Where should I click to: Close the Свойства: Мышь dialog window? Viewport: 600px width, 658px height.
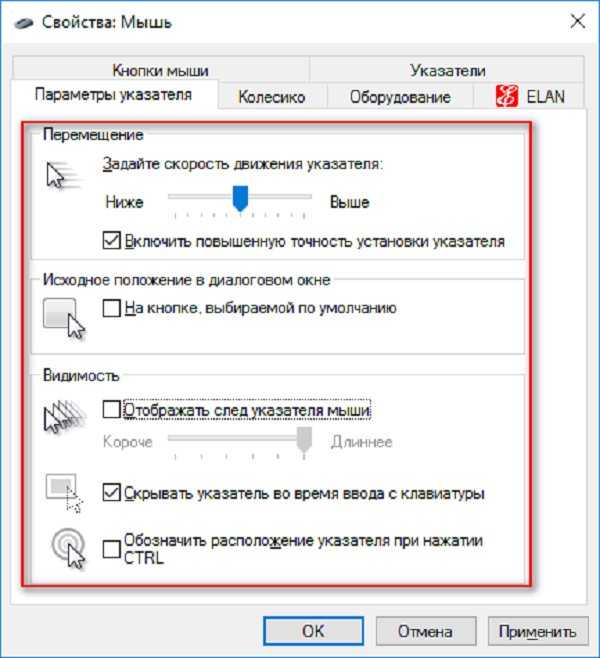578,21
